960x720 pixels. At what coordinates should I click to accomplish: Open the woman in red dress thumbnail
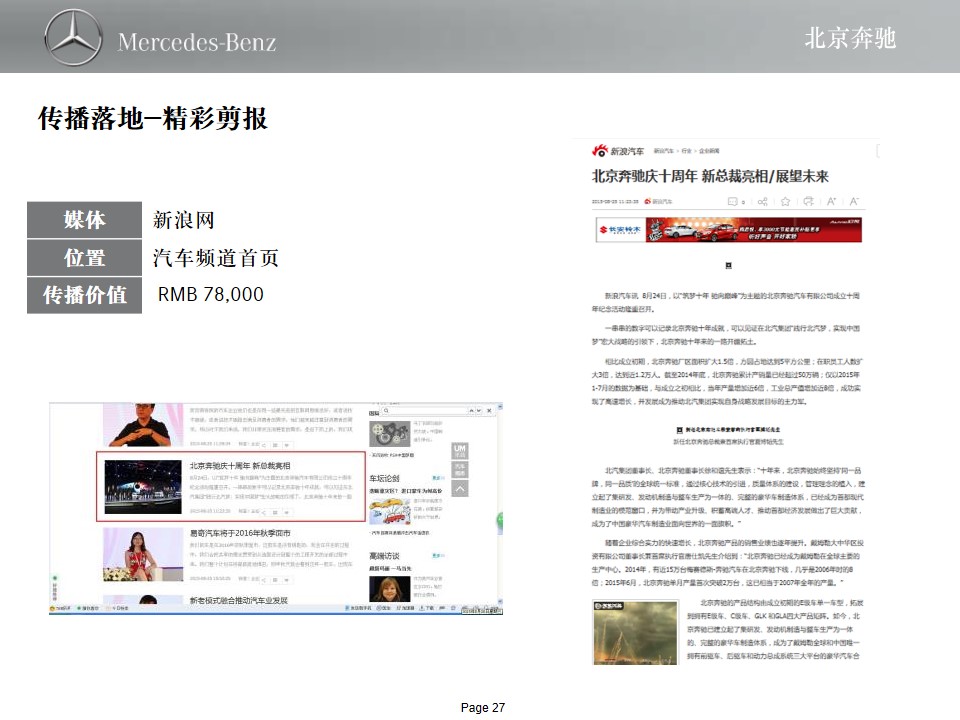click(143, 555)
